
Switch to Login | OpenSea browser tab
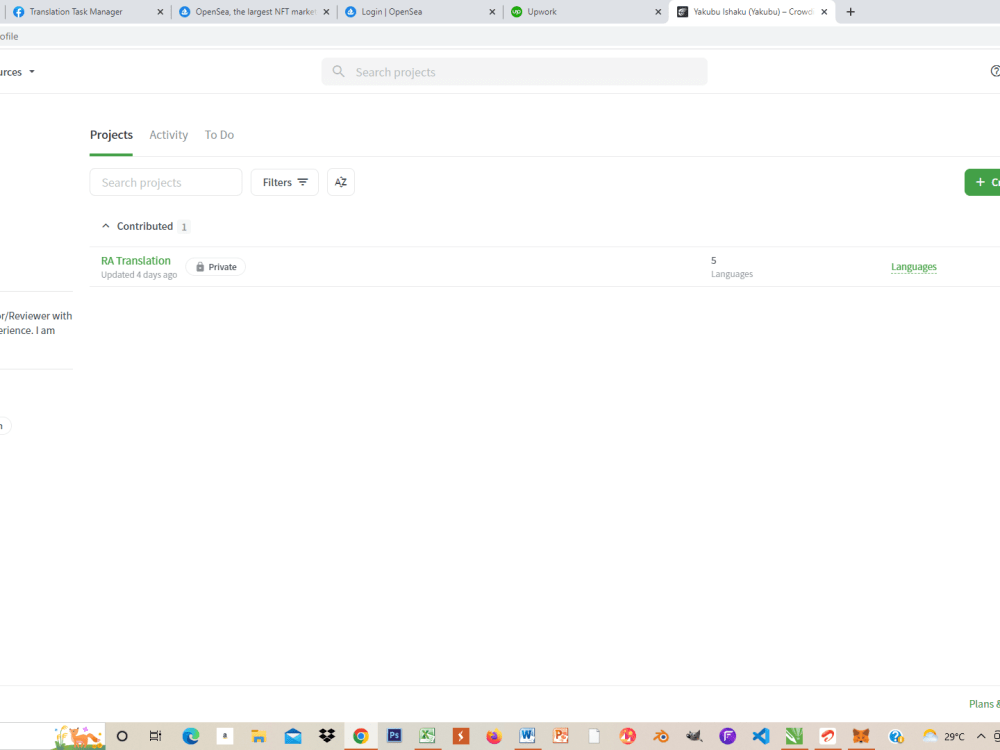click(x=420, y=11)
